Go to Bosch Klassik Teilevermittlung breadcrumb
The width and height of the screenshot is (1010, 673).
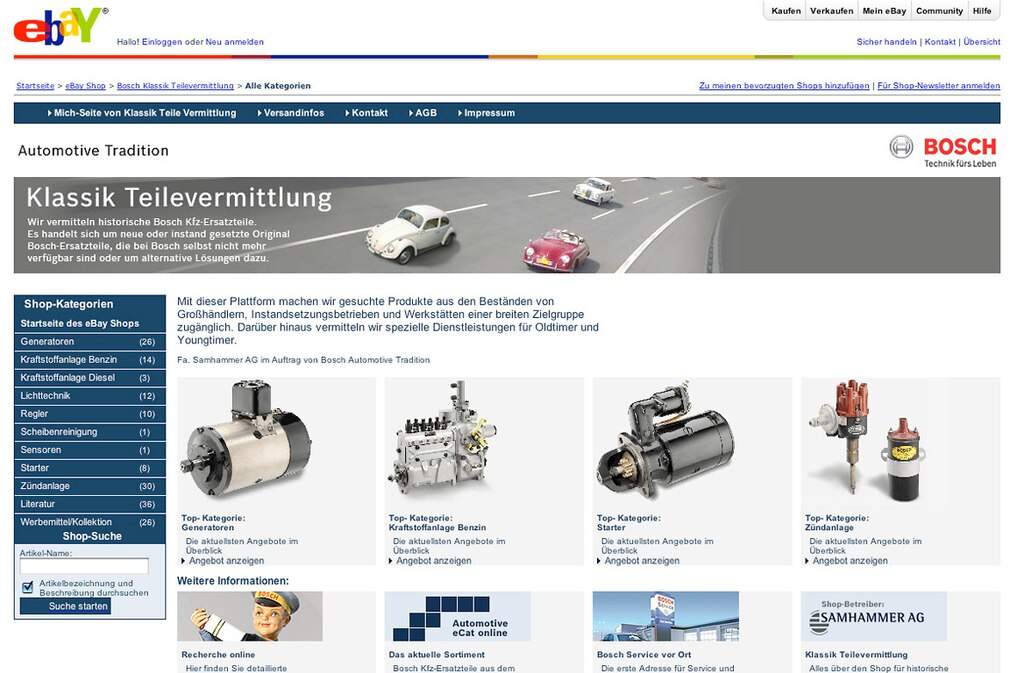point(175,86)
